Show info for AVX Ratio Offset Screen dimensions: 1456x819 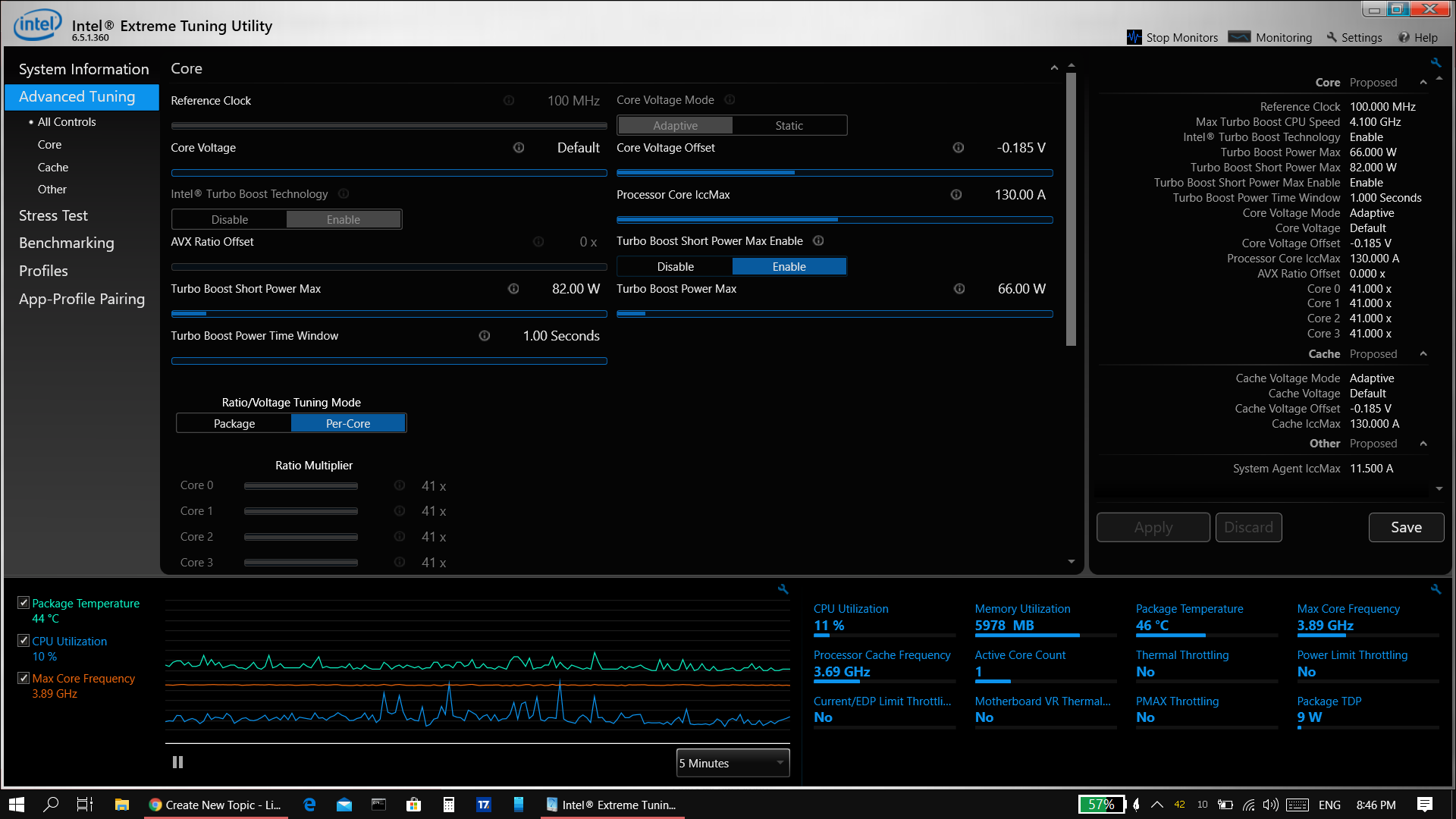[x=538, y=242]
